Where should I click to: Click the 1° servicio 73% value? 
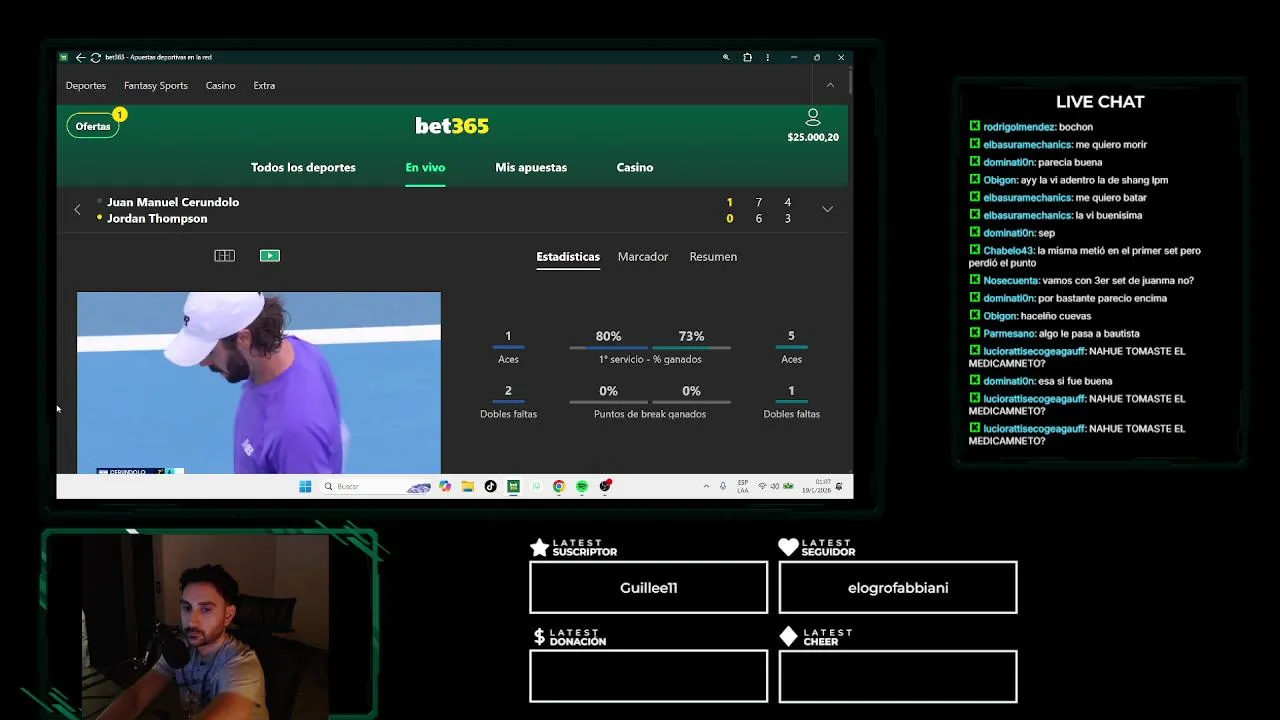coord(691,336)
